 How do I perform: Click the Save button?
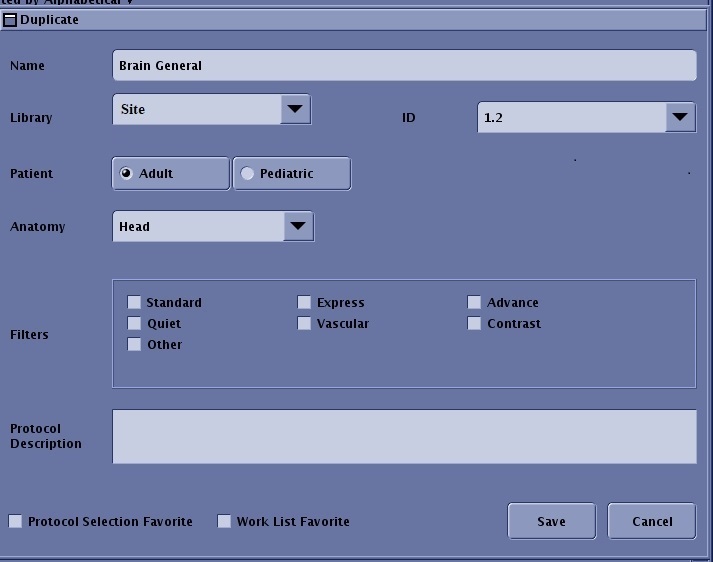point(551,521)
